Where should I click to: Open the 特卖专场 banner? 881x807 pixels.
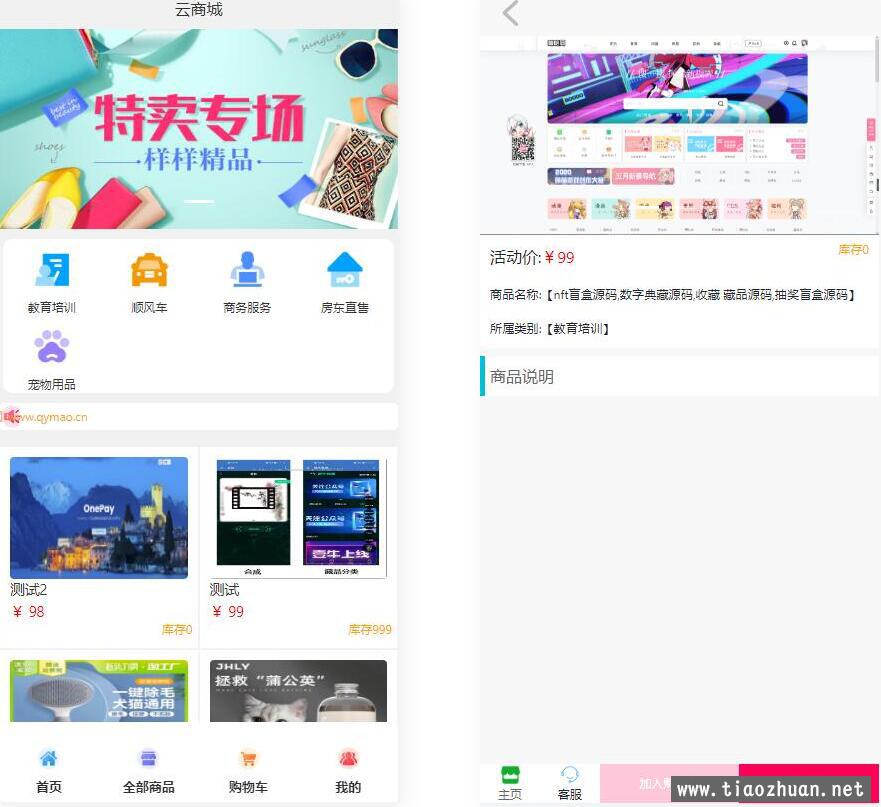tap(199, 129)
